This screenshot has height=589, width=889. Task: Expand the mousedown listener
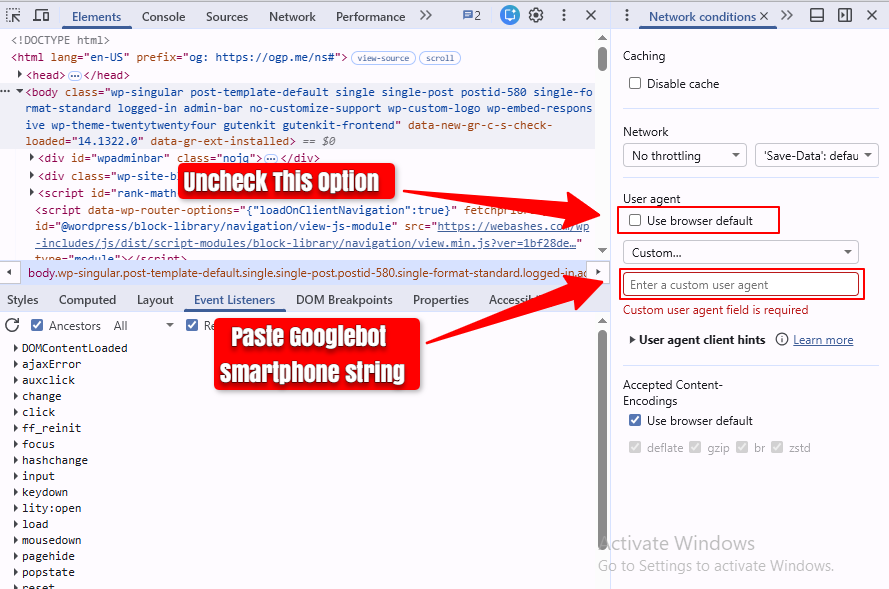[x=15, y=540]
